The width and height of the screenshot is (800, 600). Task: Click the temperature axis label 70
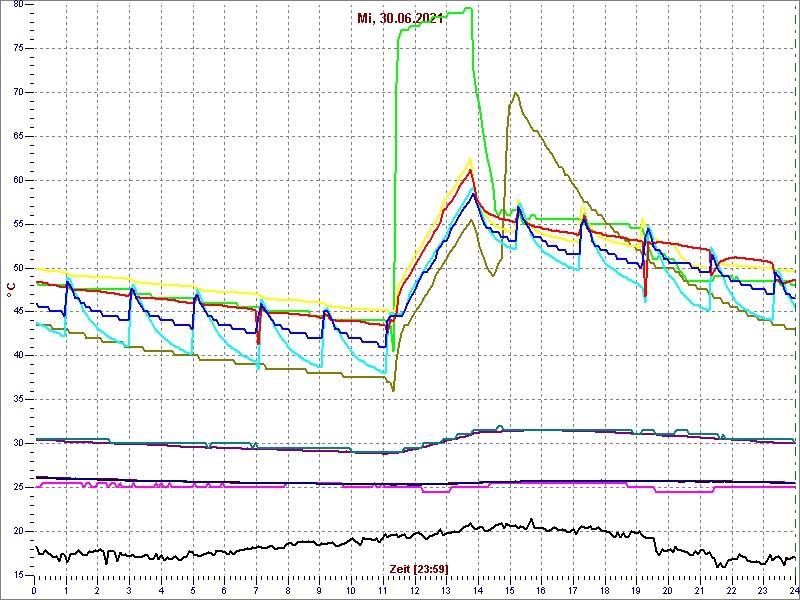click(16, 92)
